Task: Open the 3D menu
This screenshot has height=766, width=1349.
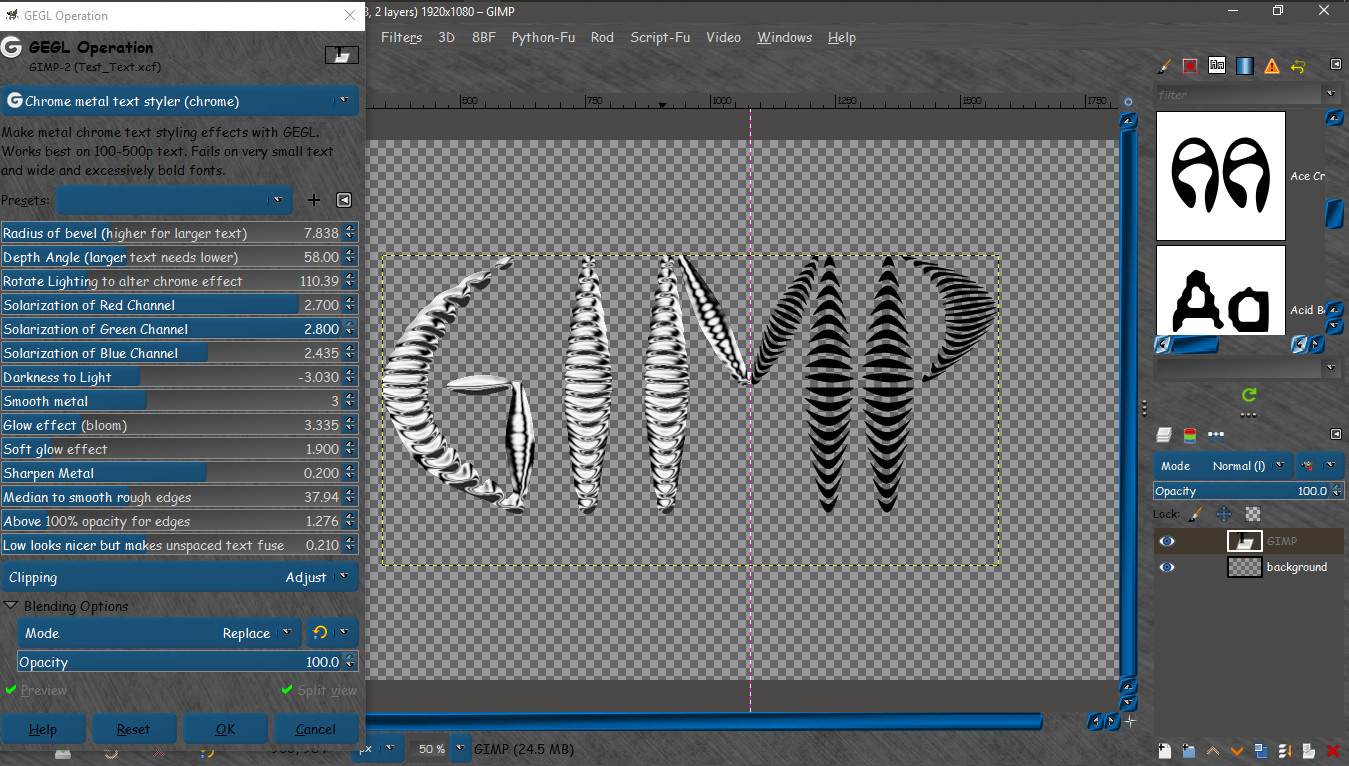Action: (x=446, y=37)
